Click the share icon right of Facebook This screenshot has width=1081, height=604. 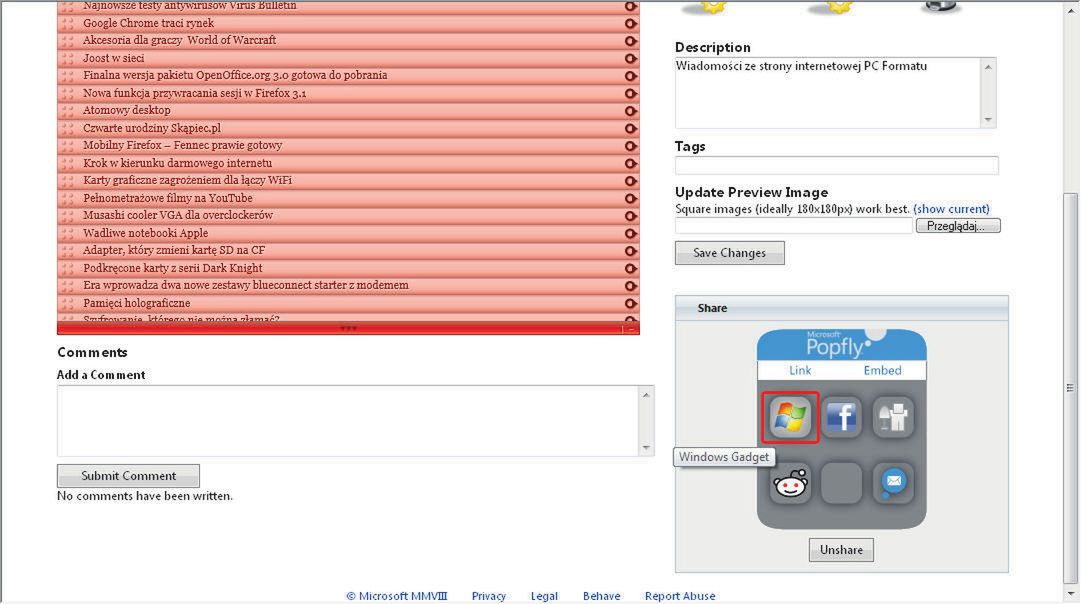(893, 417)
